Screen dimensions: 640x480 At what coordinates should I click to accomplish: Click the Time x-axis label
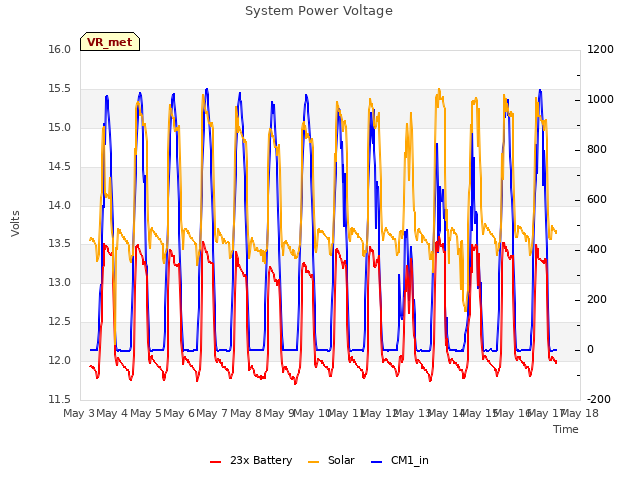pos(566,429)
